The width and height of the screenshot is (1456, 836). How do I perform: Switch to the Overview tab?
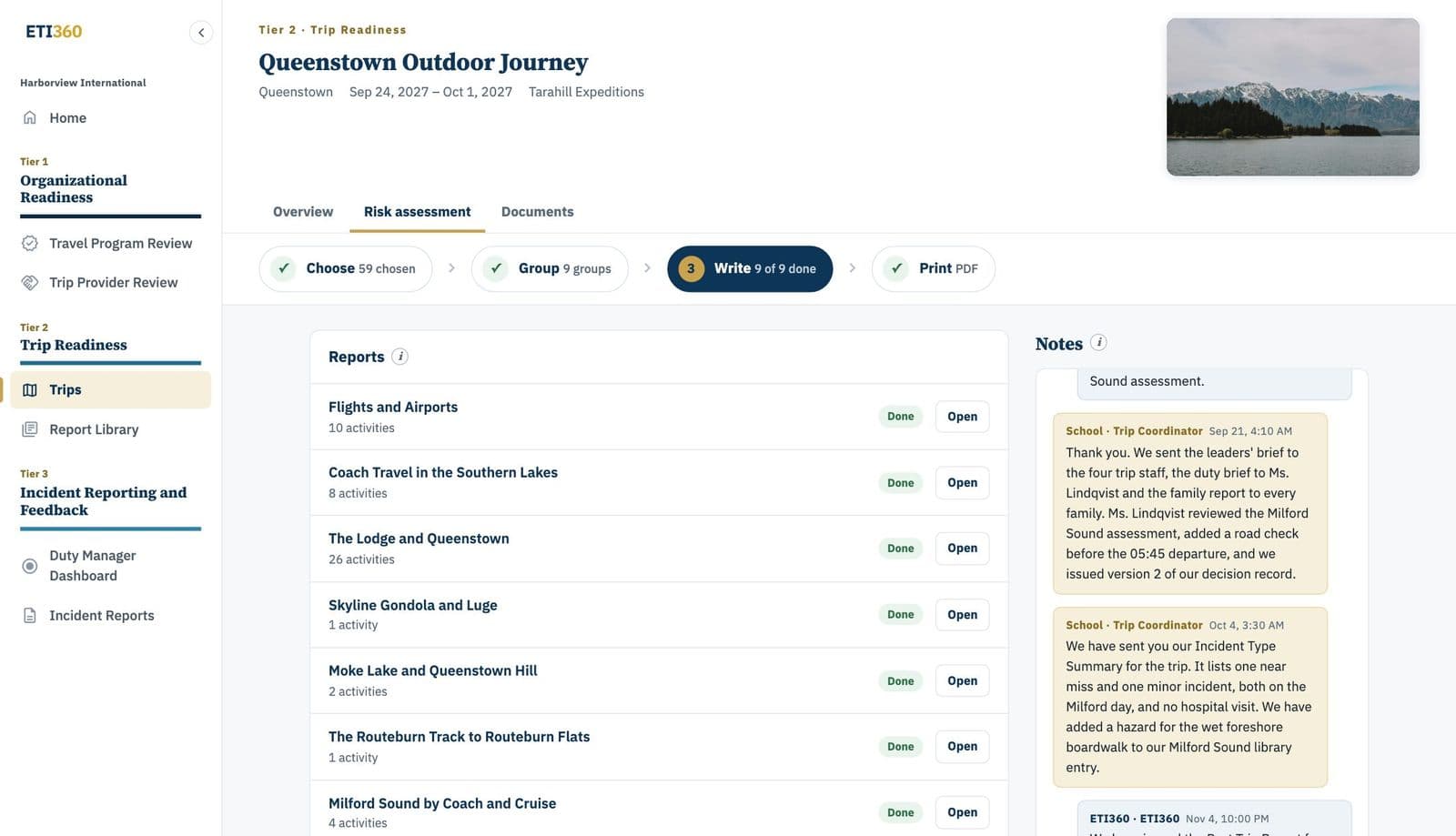(303, 212)
